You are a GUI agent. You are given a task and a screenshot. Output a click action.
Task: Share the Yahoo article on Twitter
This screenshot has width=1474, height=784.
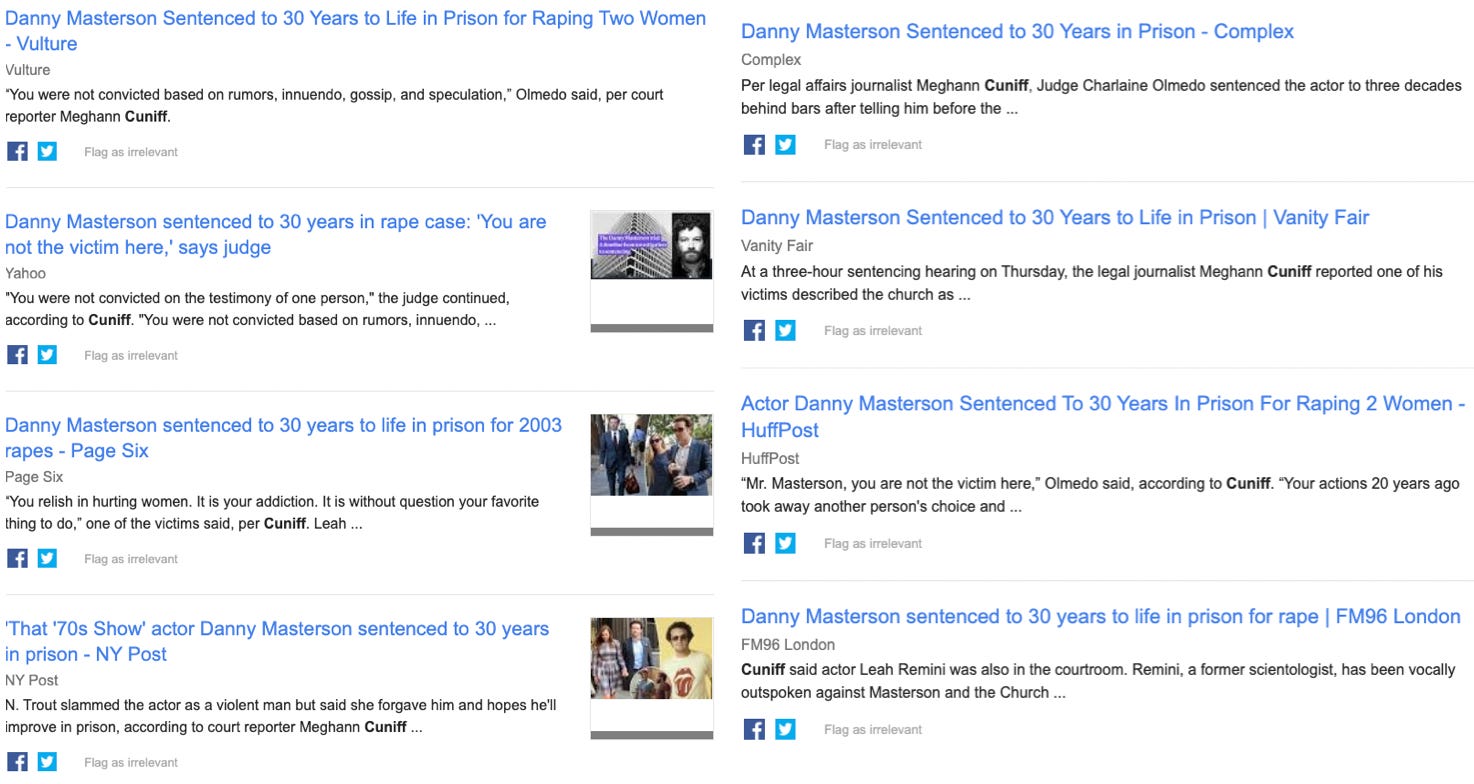pos(47,354)
